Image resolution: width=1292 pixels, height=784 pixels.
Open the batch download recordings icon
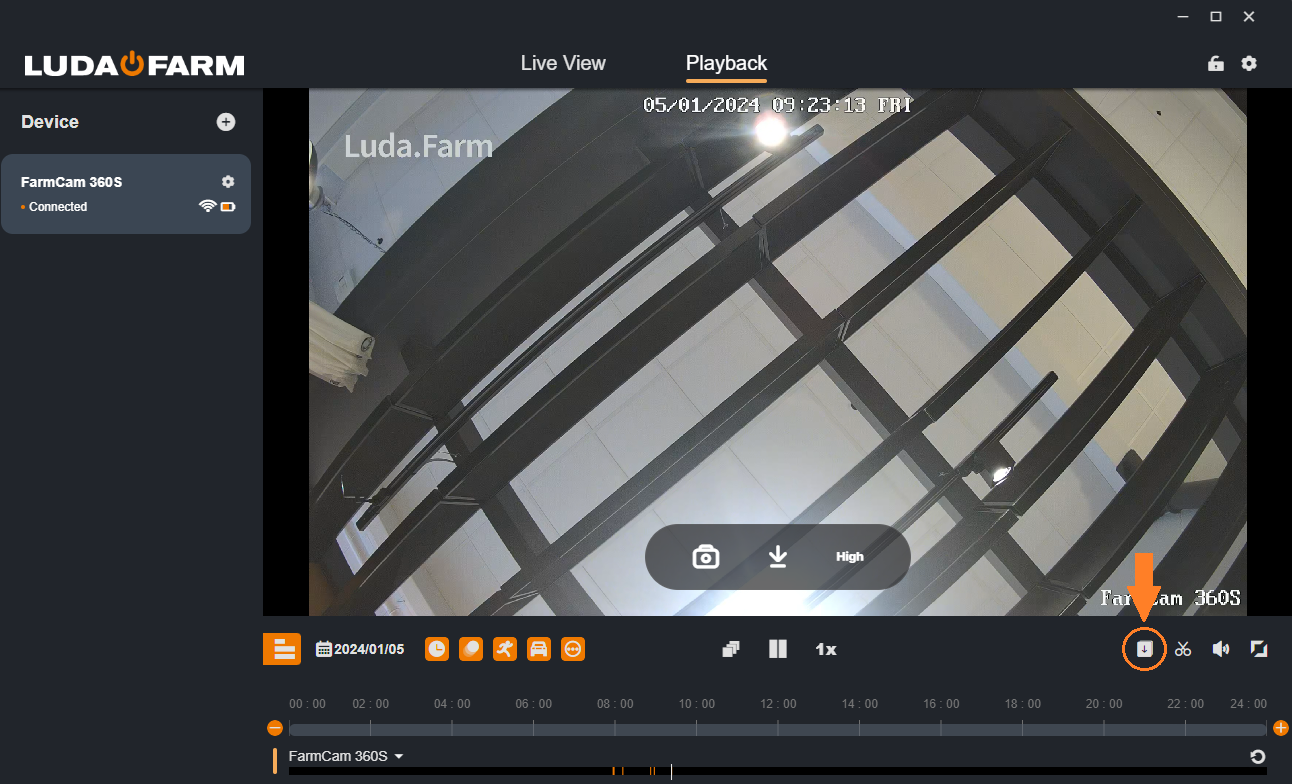(x=1145, y=649)
